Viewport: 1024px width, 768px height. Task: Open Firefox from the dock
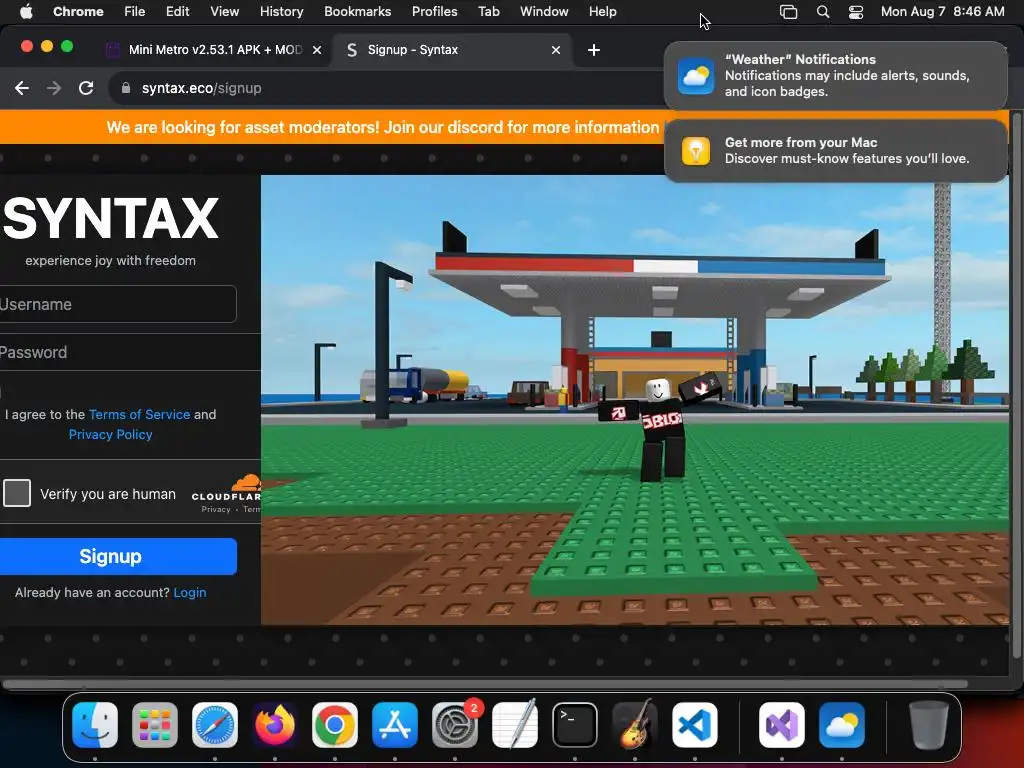click(275, 725)
